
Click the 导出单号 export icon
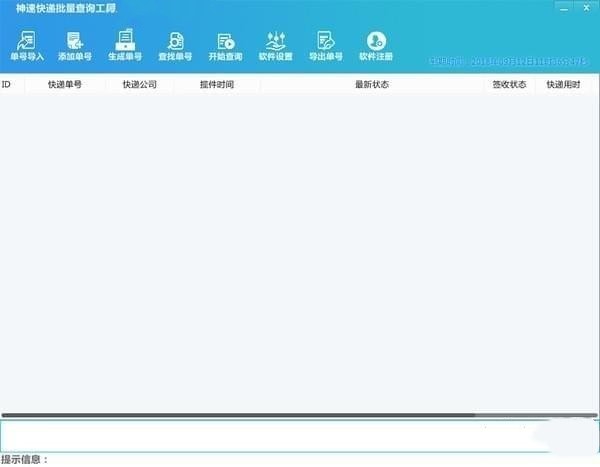click(326, 43)
